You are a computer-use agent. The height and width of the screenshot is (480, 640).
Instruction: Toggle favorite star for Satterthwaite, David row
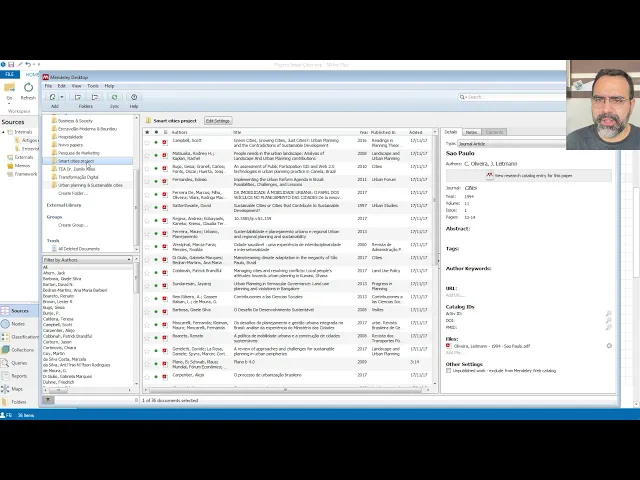pos(147,208)
